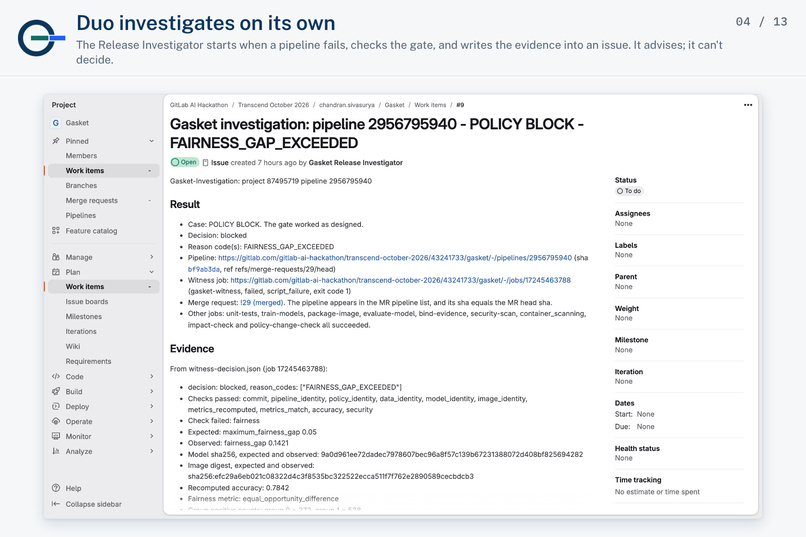Open the witness job 17245463788 link

click(400, 280)
